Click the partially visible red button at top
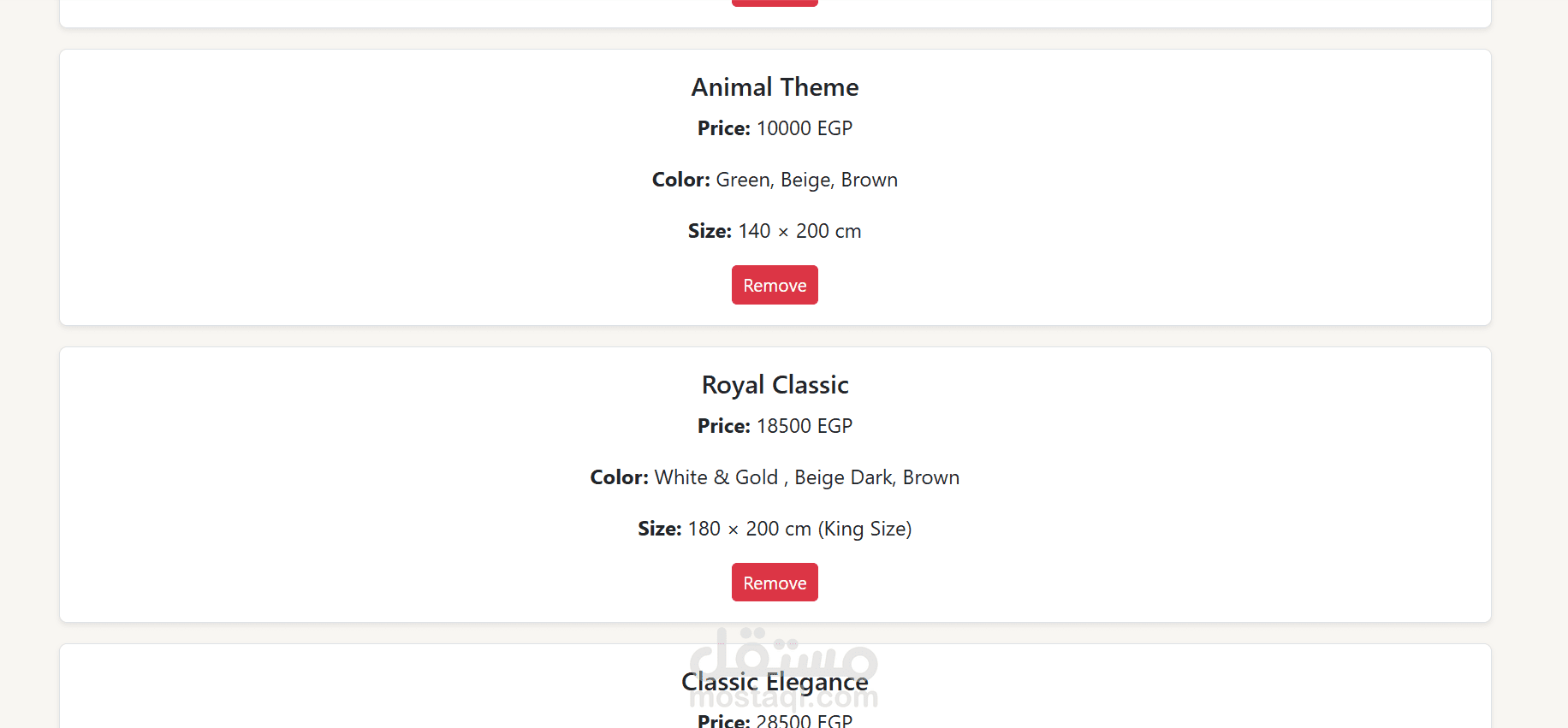This screenshot has width=1568, height=728. pyautogui.click(x=775, y=3)
